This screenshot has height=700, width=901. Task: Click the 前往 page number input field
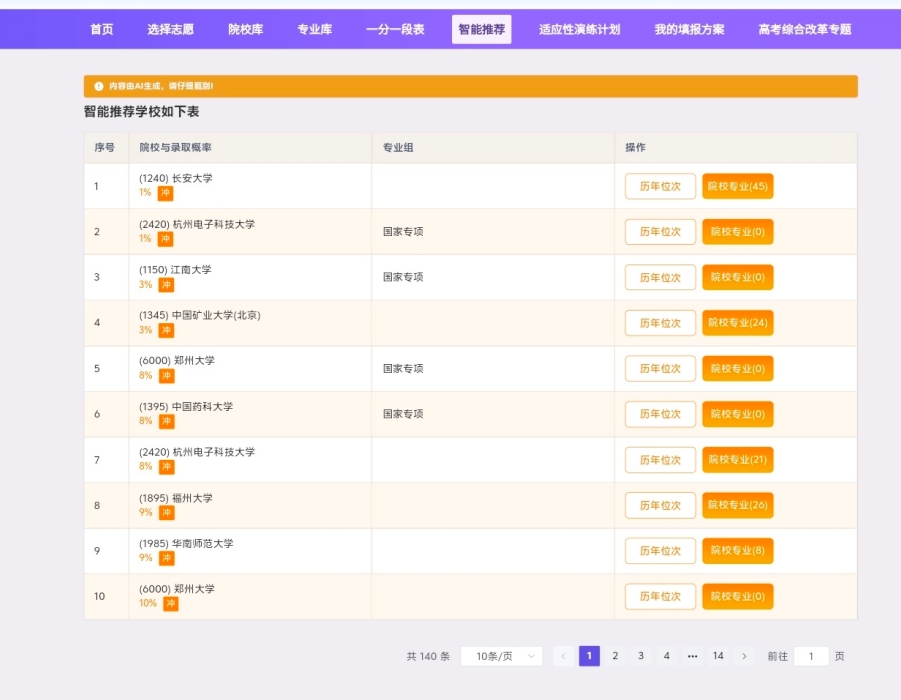click(x=811, y=656)
